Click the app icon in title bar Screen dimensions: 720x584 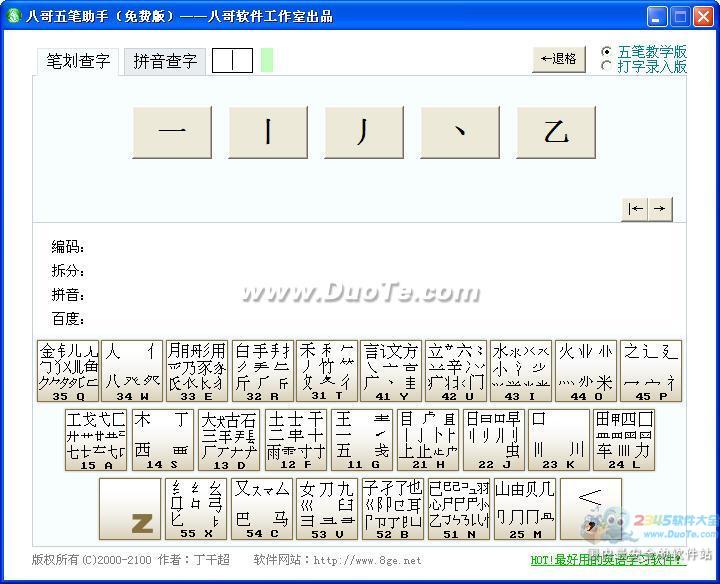coord(13,16)
